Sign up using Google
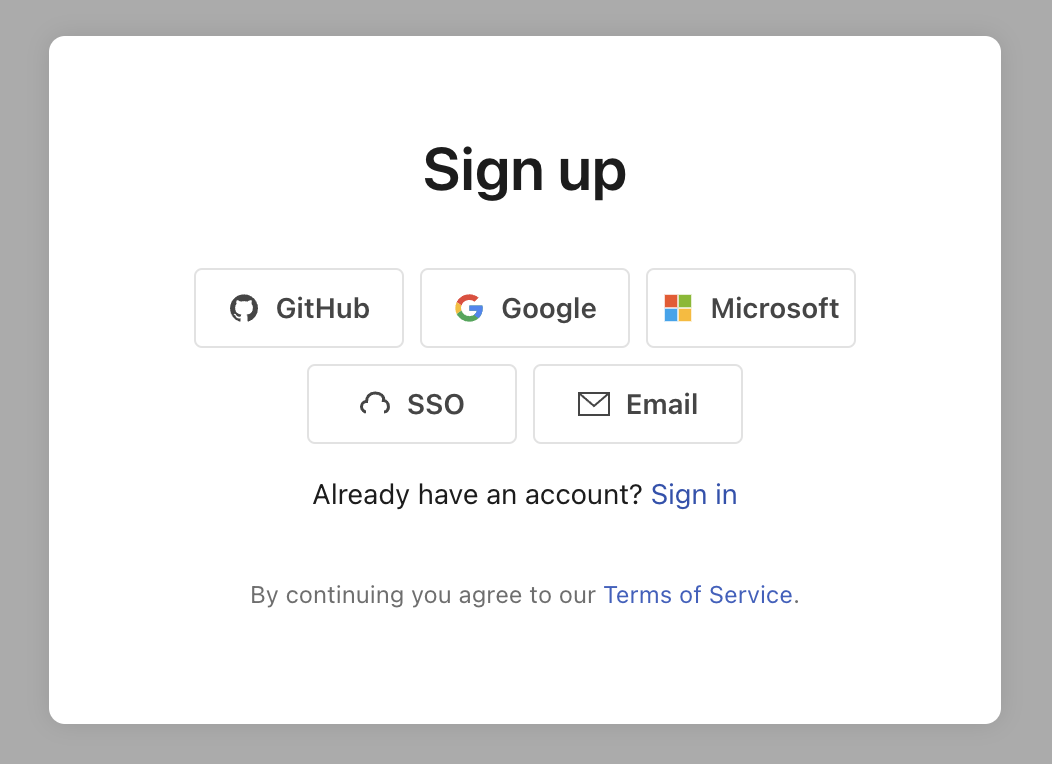The width and height of the screenshot is (1052, 764). 524,308
